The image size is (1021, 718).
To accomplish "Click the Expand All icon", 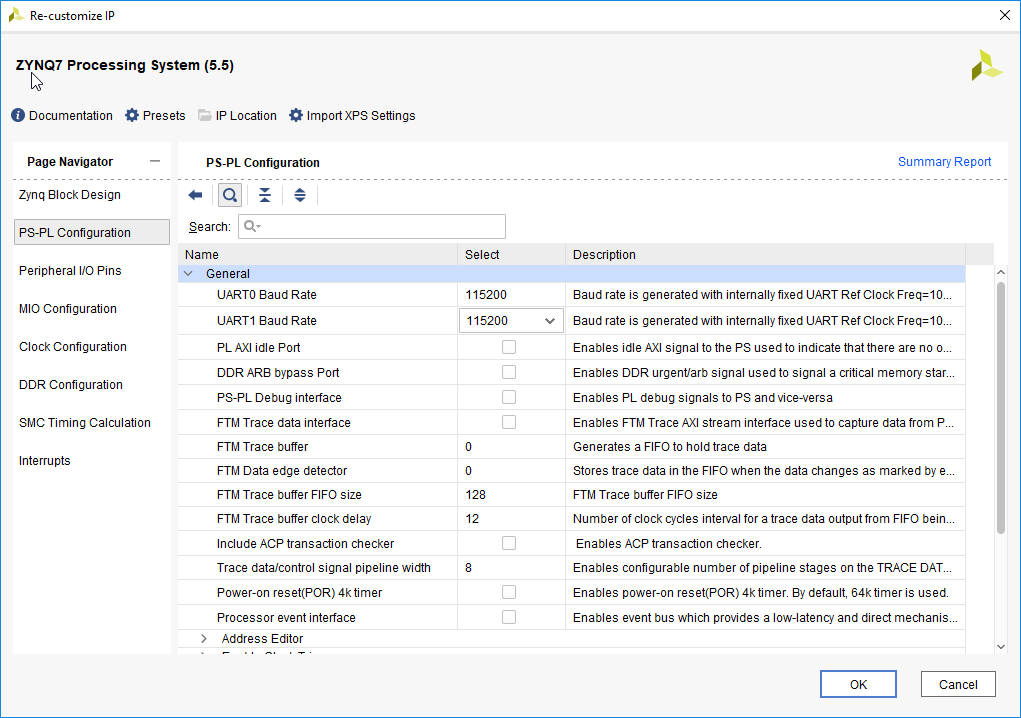I will [299, 195].
